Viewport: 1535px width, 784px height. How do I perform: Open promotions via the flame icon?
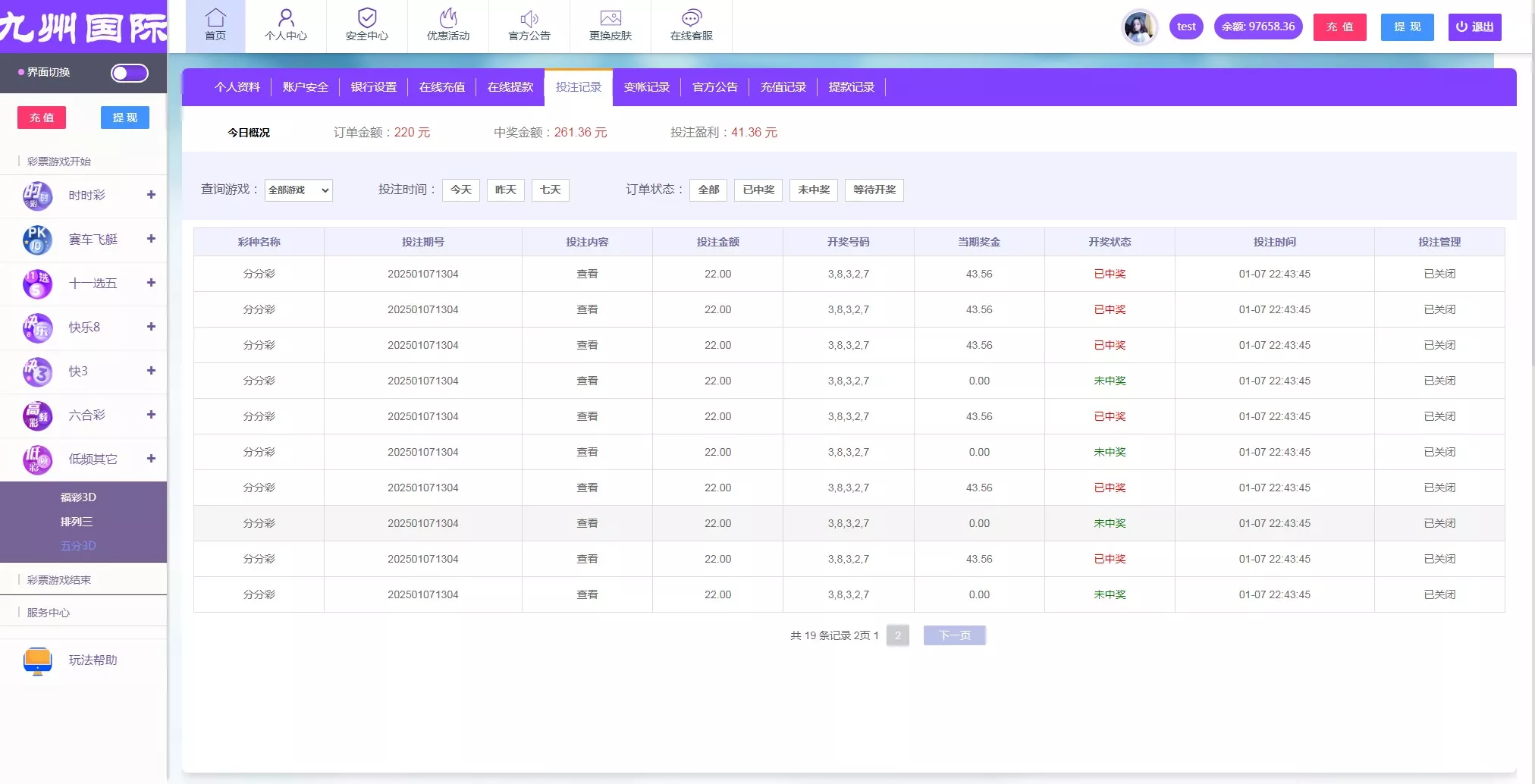(448, 17)
